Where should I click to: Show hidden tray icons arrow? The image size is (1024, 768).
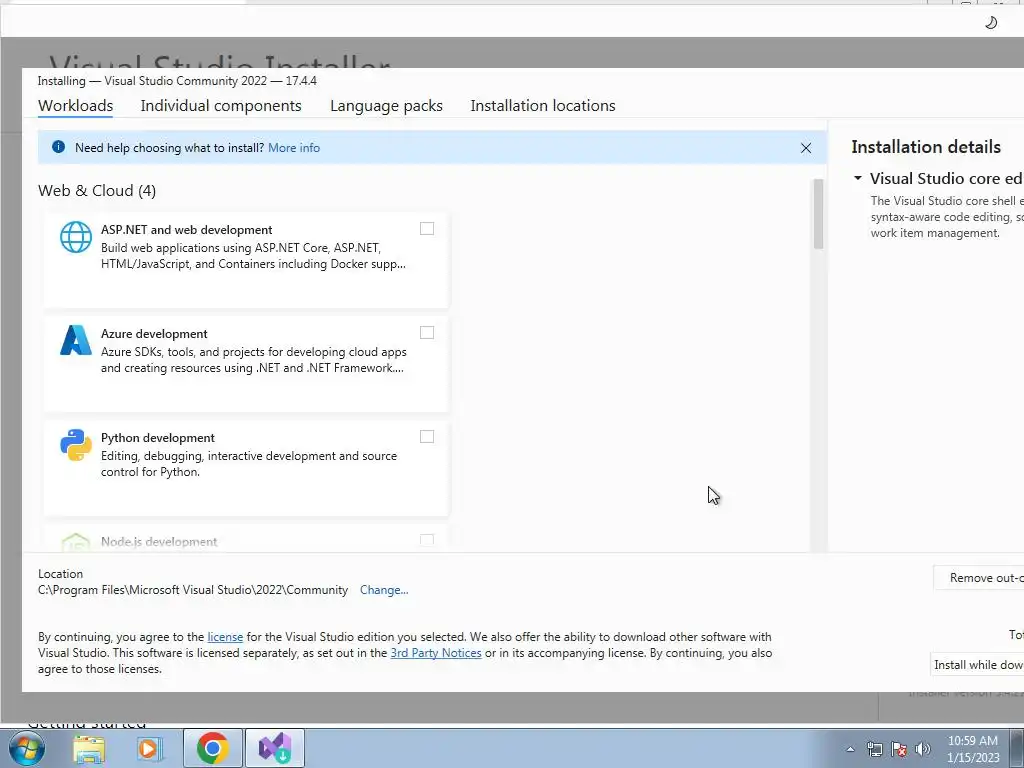[850, 749]
